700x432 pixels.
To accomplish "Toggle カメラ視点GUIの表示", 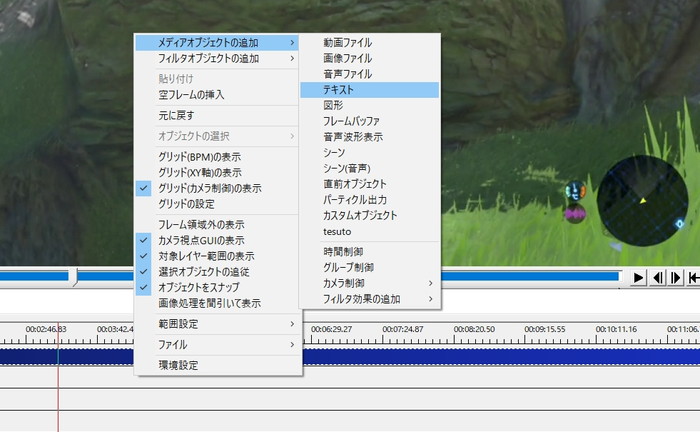I will coord(217,240).
